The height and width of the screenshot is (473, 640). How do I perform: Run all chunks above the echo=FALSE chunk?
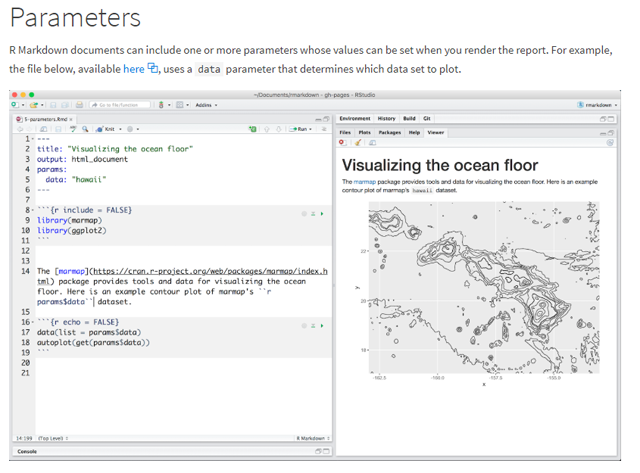(313, 326)
